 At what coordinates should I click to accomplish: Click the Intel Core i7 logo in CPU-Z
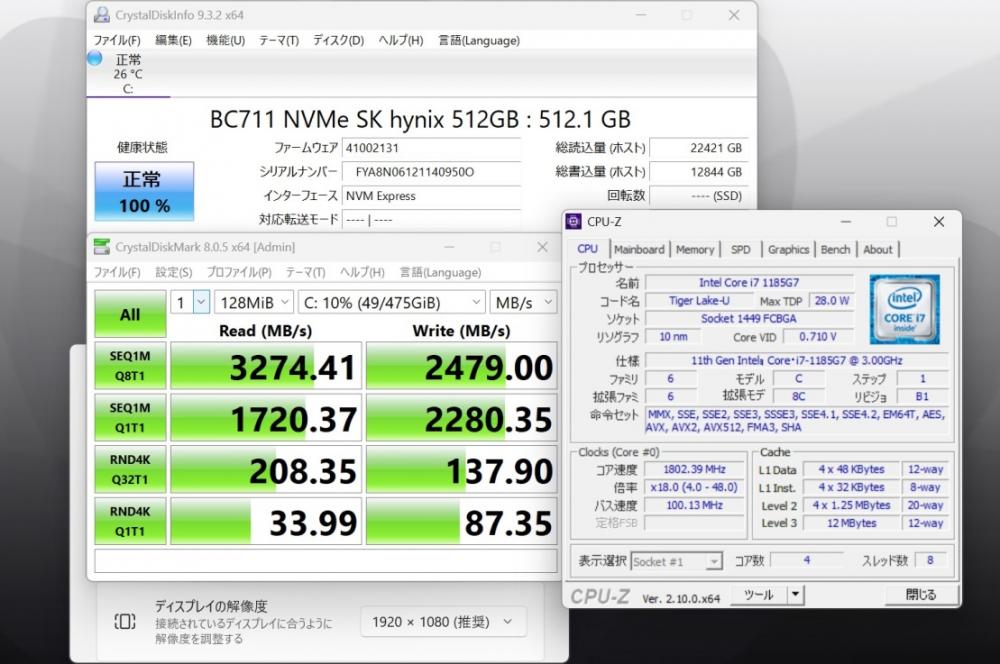coord(904,309)
